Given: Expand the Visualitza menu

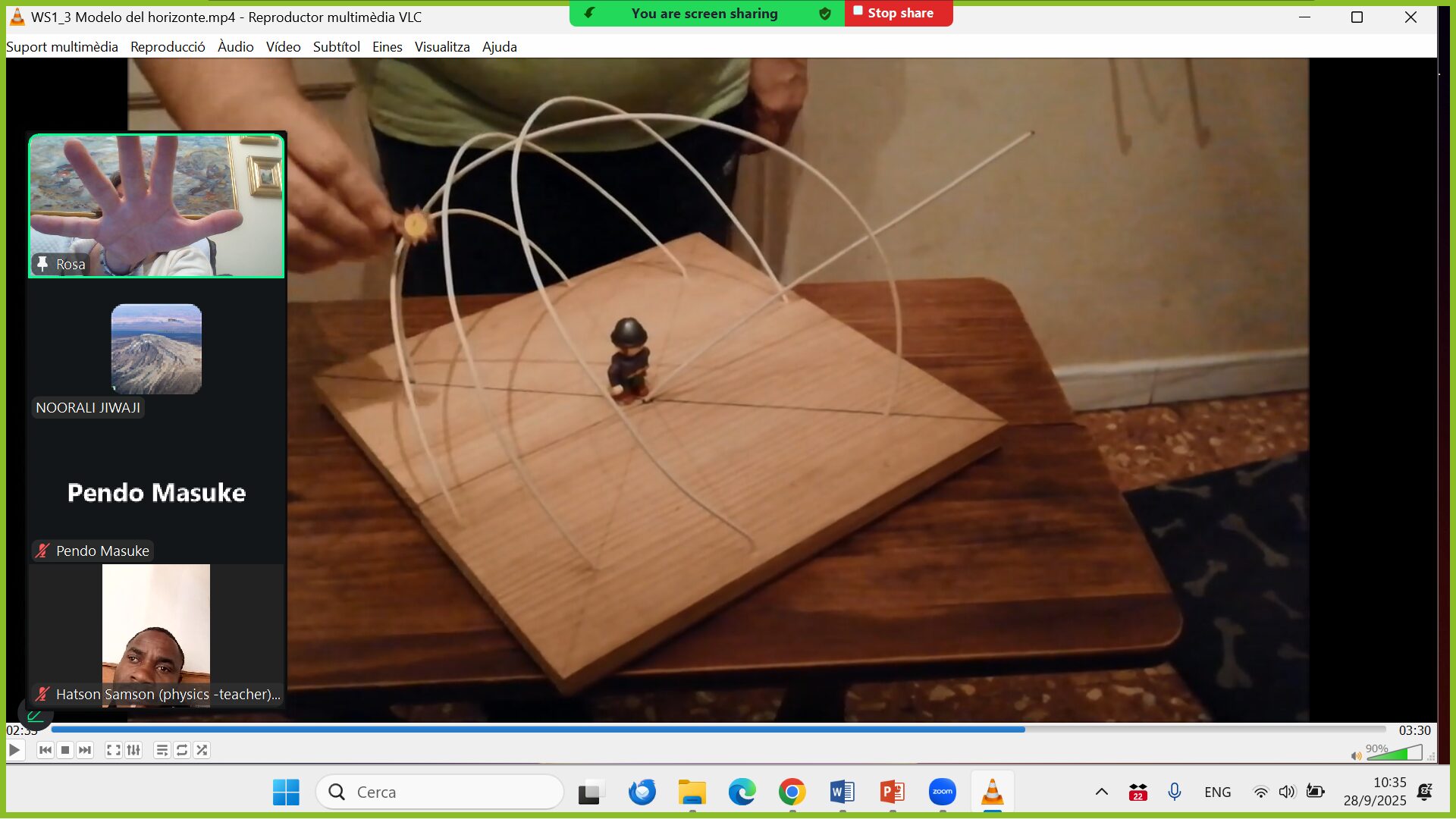Looking at the screenshot, I should click(x=442, y=47).
